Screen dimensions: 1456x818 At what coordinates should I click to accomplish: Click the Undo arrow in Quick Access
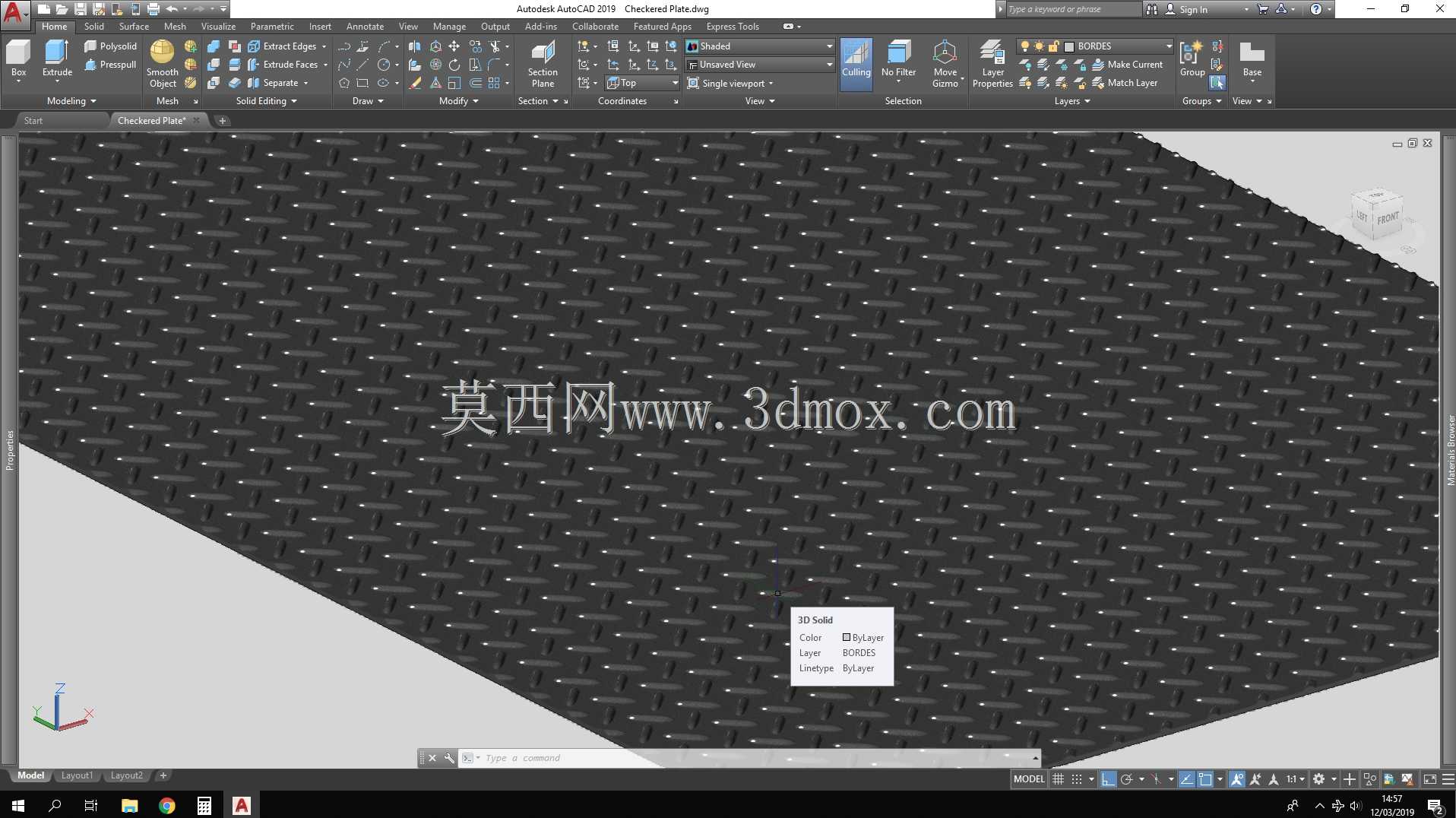173,9
